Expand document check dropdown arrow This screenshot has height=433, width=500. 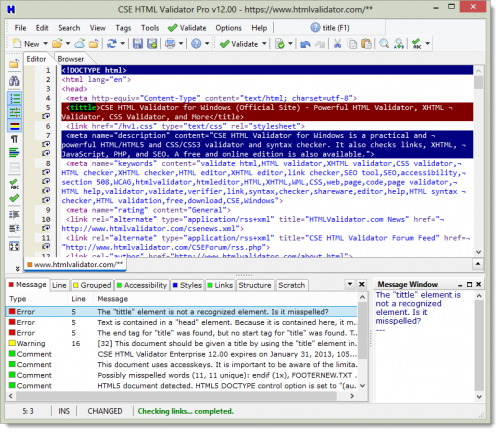(x=290, y=44)
